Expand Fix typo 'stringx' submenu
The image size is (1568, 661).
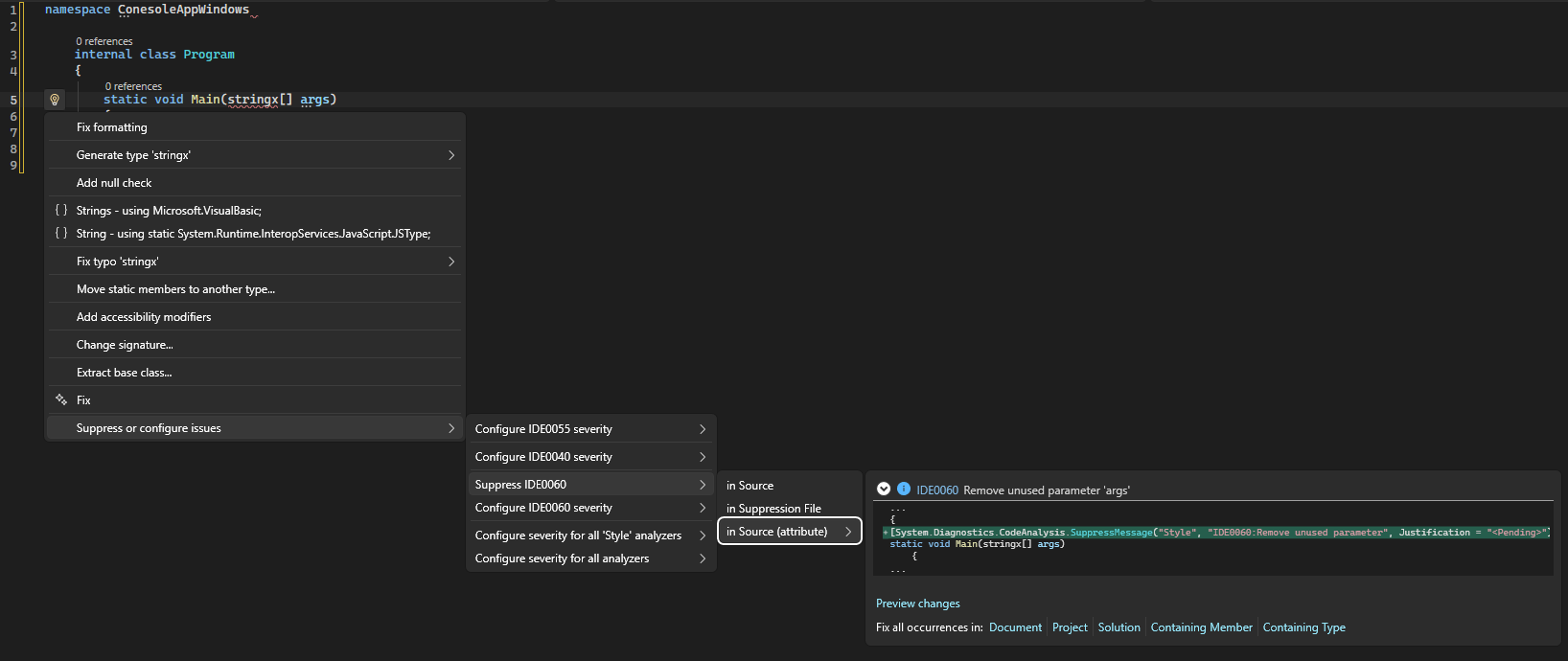pos(450,262)
